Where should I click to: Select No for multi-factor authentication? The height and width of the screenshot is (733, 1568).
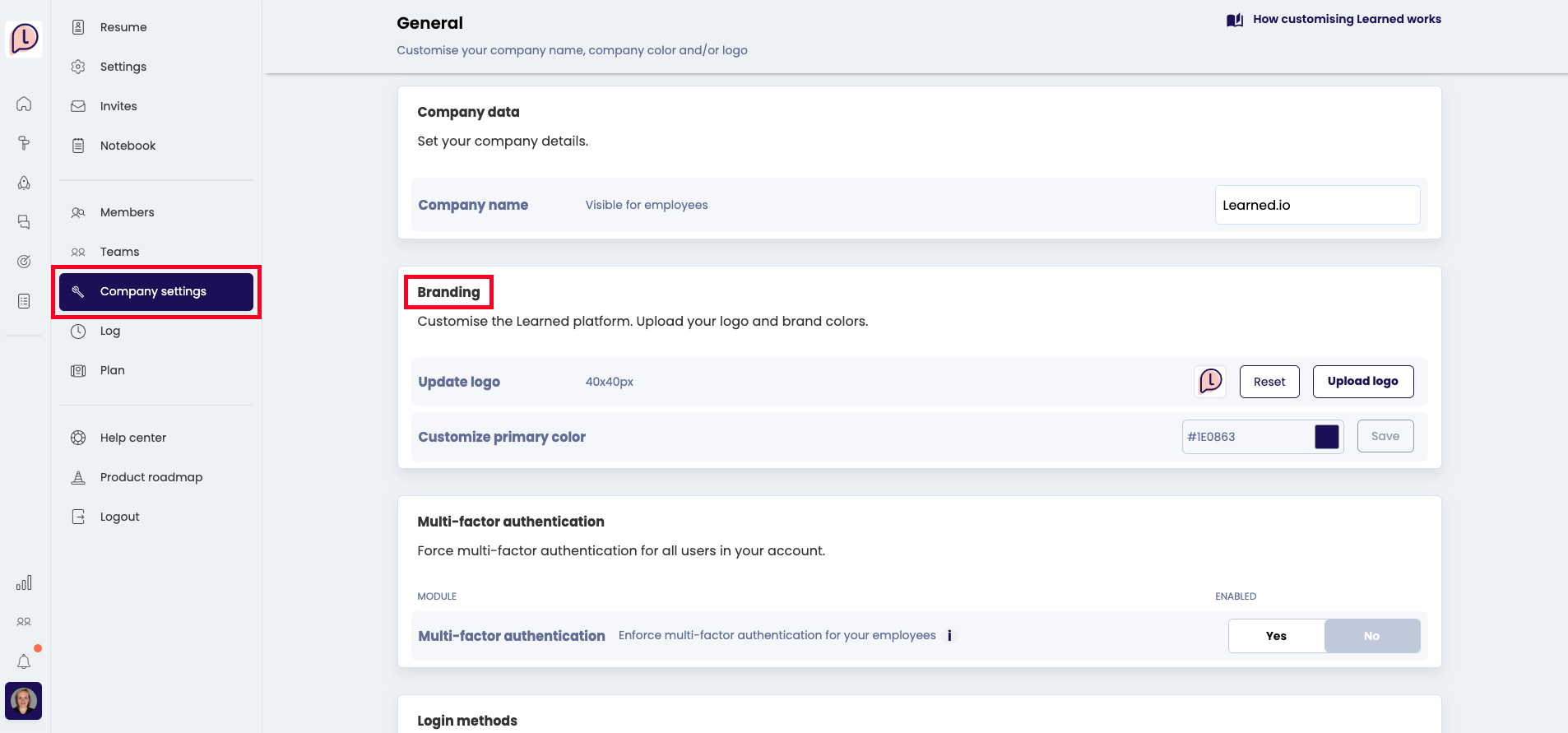coord(1371,636)
